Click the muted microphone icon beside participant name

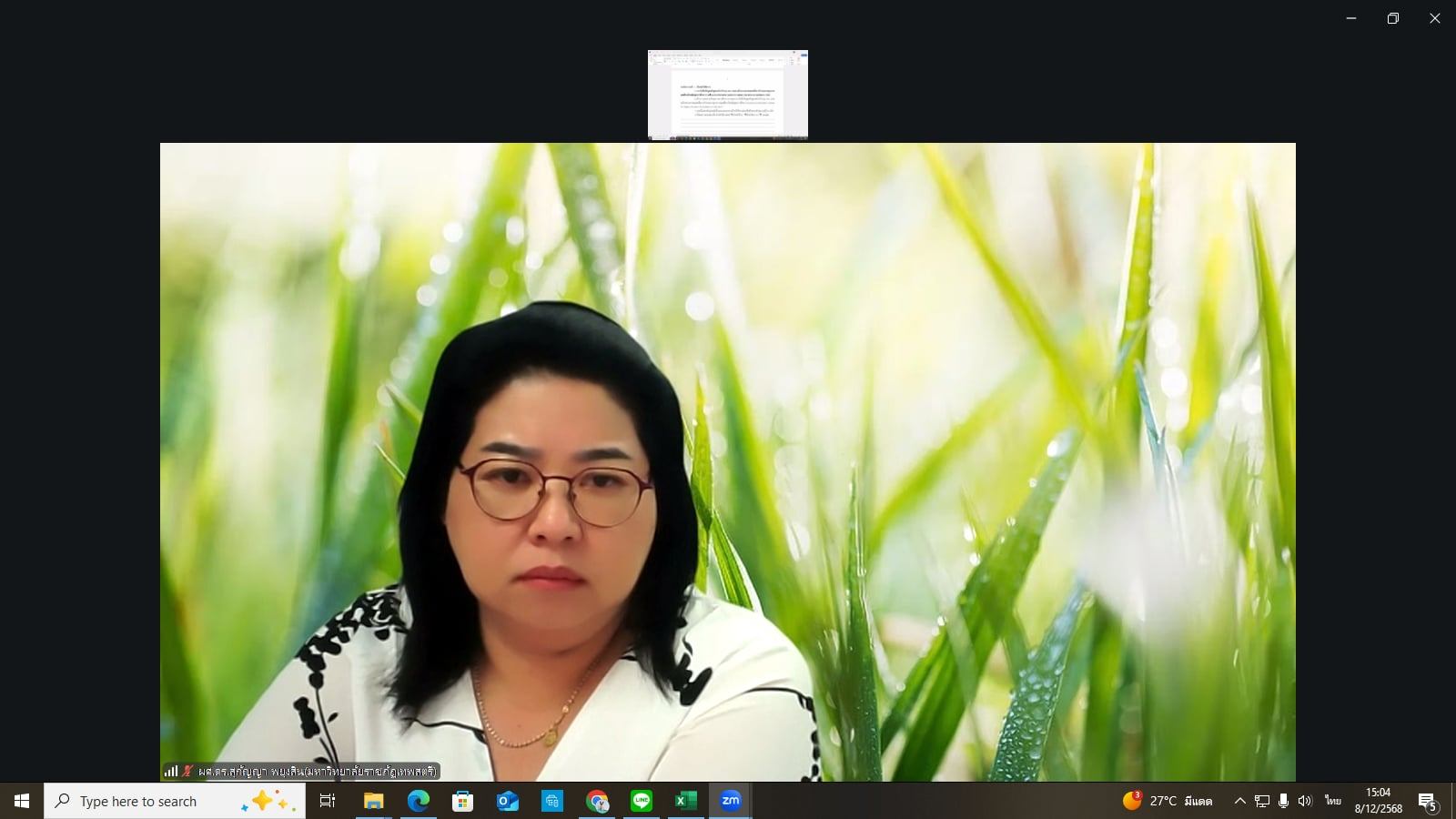(188, 771)
